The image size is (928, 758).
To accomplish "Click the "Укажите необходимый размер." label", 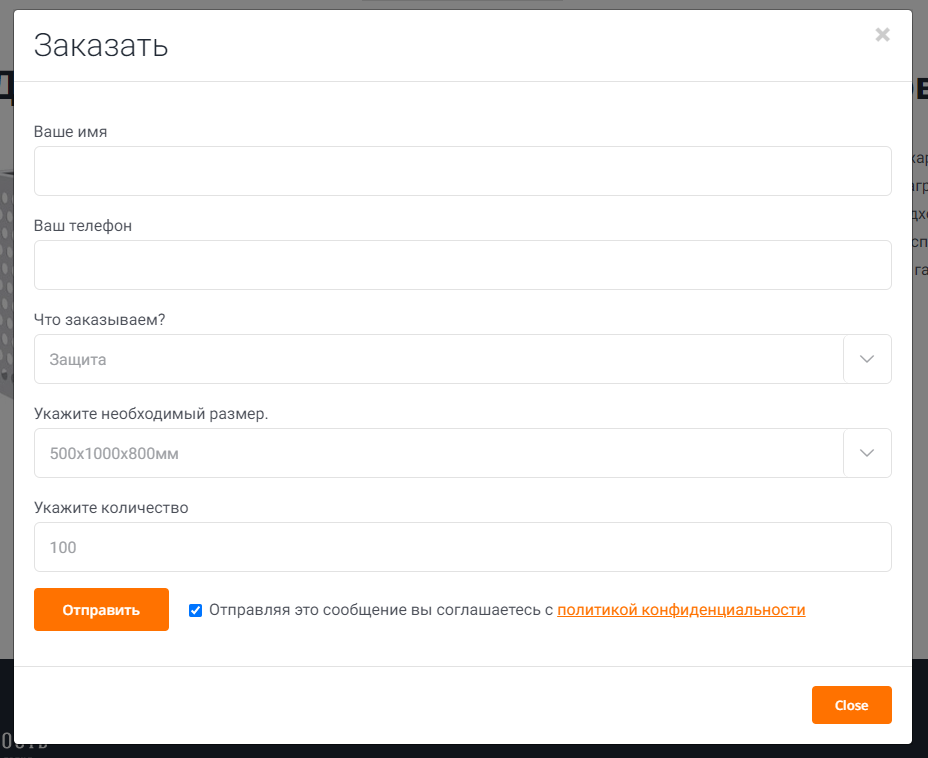I will pos(151,414).
